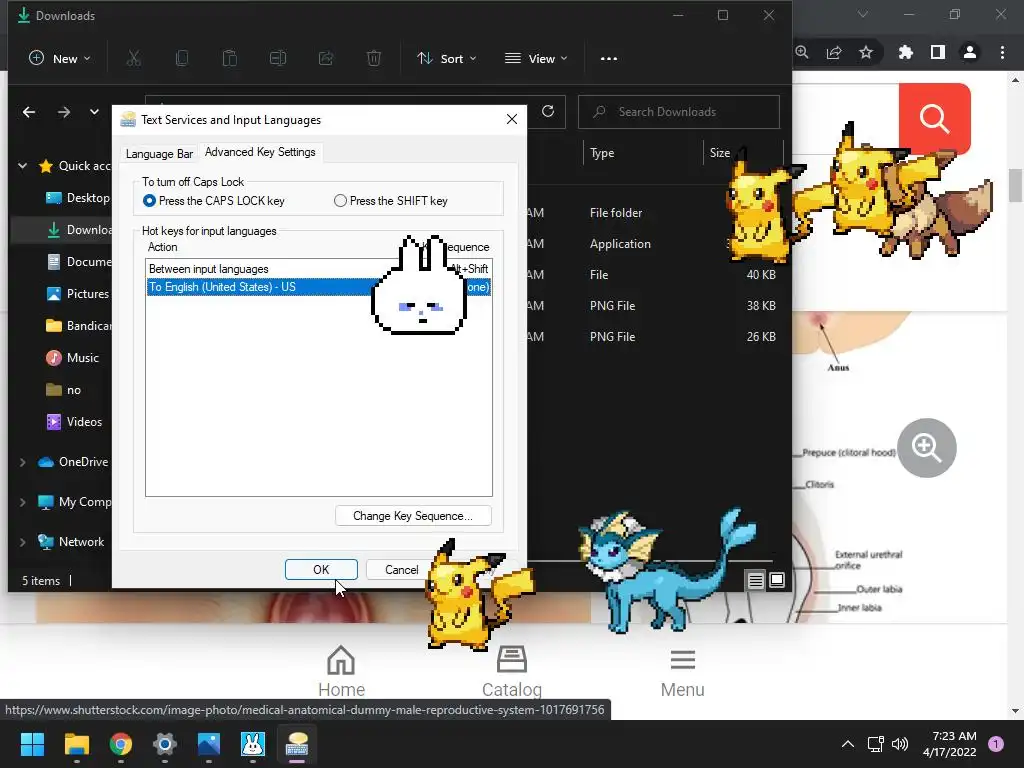Click Chrome's share page icon

(834, 52)
